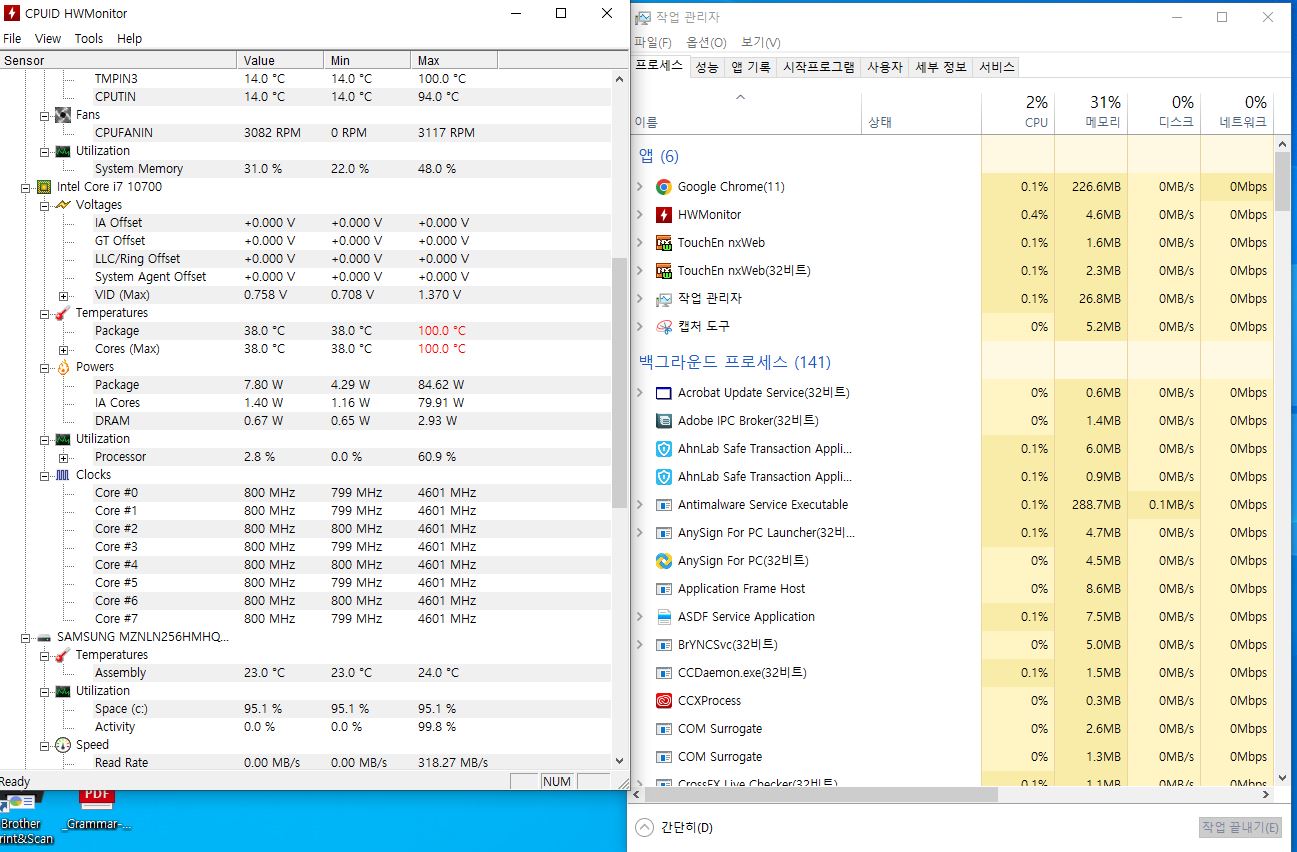1297x852 pixels.
Task: Collapse the Clocks node in HWMonitor
Action: 45,475
